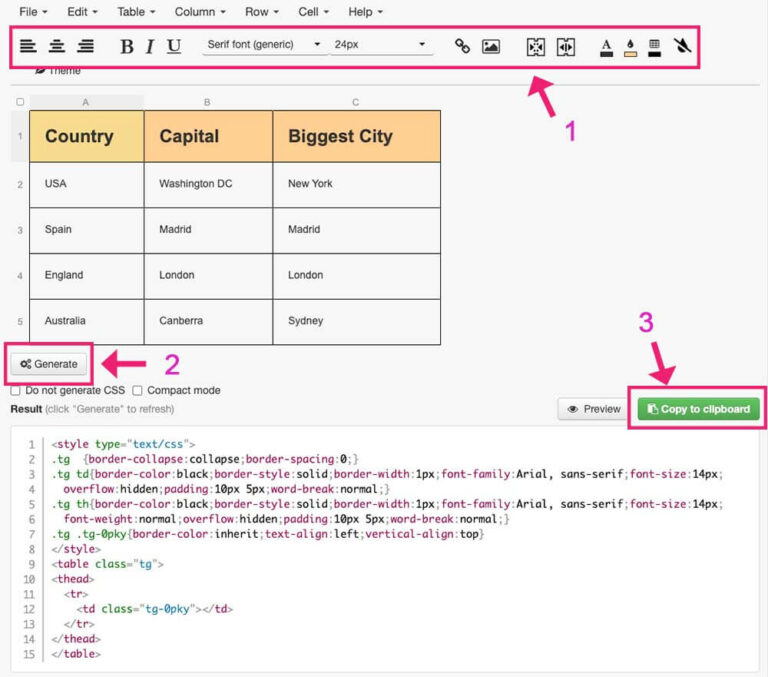The image size is (768, 677).
Task: Toggle italic text style
Action: point(150,46)
